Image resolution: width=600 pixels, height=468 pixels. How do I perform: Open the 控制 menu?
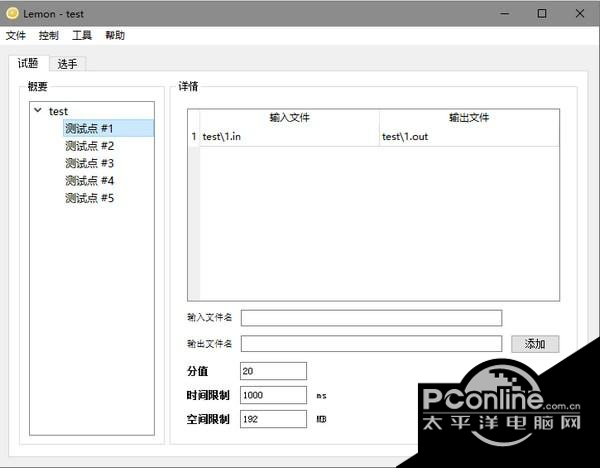point(49,36)
